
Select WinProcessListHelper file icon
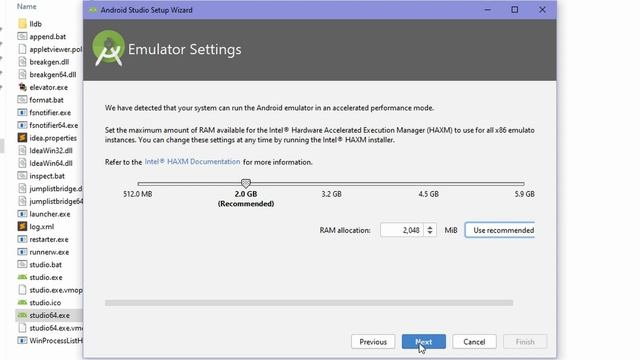click(22, 340)
